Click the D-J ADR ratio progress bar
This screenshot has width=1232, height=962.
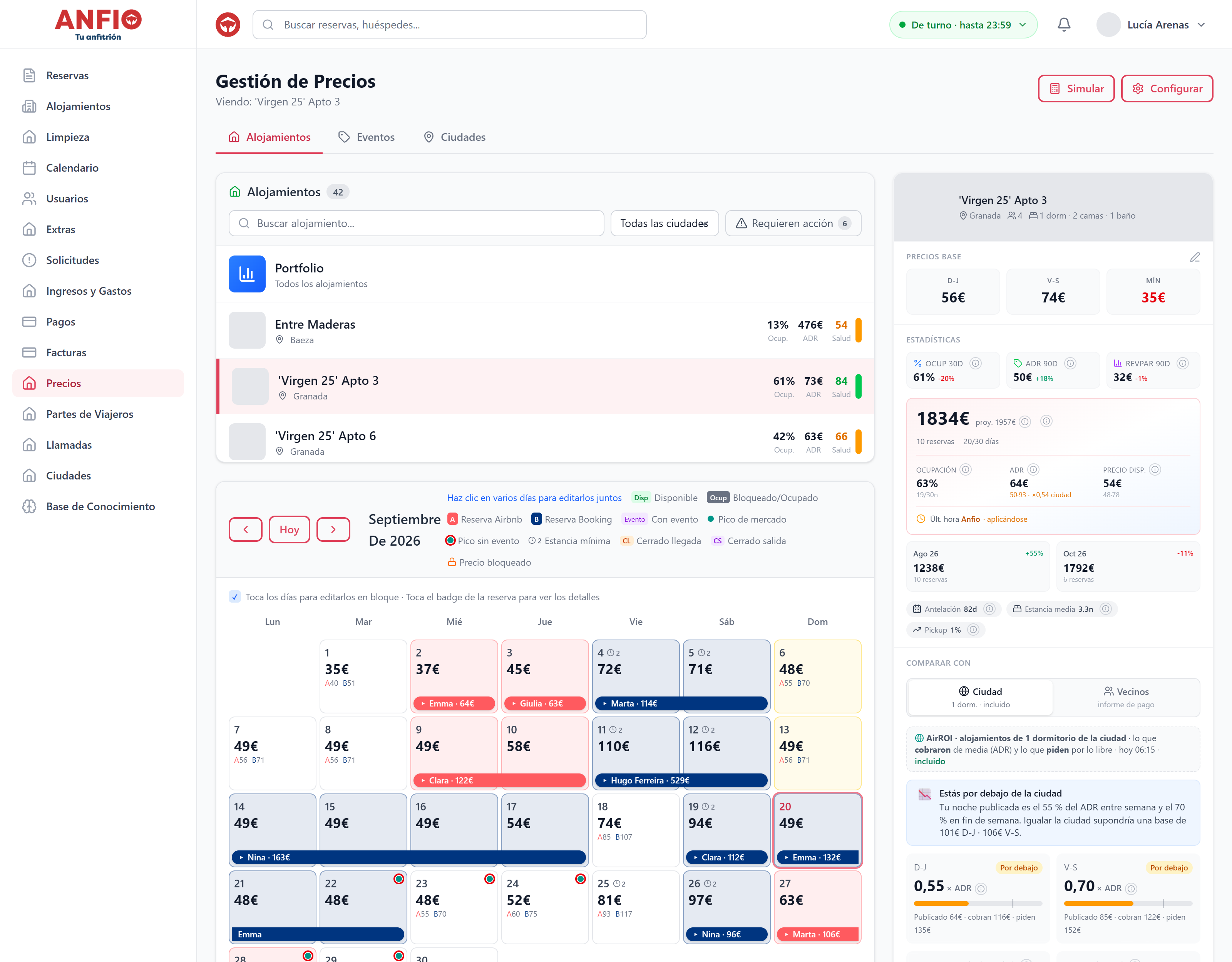(x=978, y=904)
